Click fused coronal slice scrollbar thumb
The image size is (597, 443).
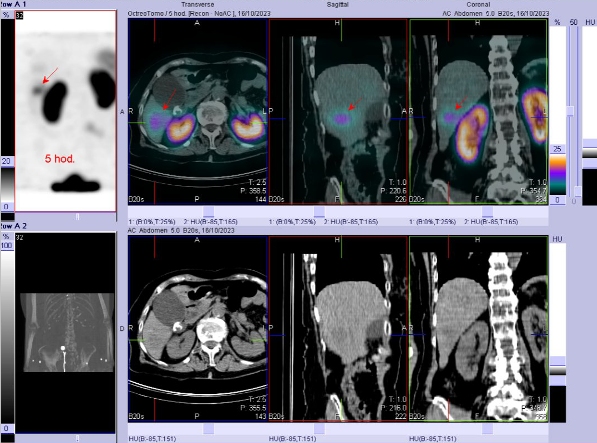click(487, 212)
